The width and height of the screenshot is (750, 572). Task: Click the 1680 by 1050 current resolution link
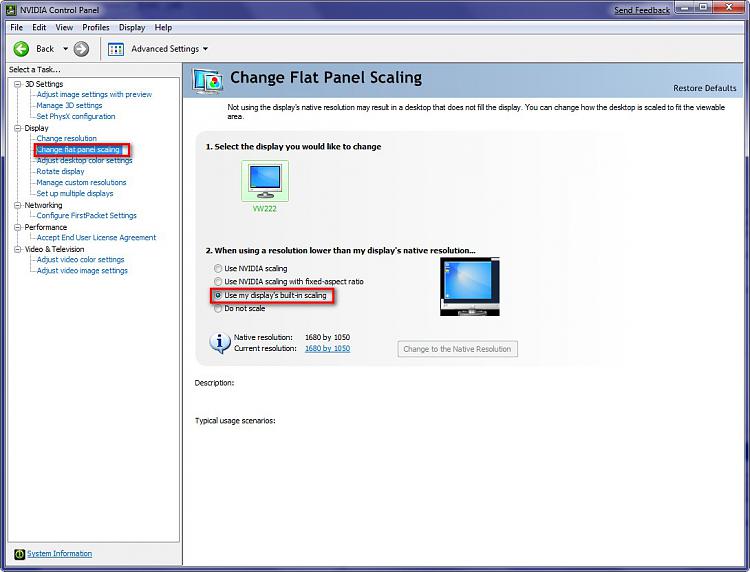tap(328, 349)
